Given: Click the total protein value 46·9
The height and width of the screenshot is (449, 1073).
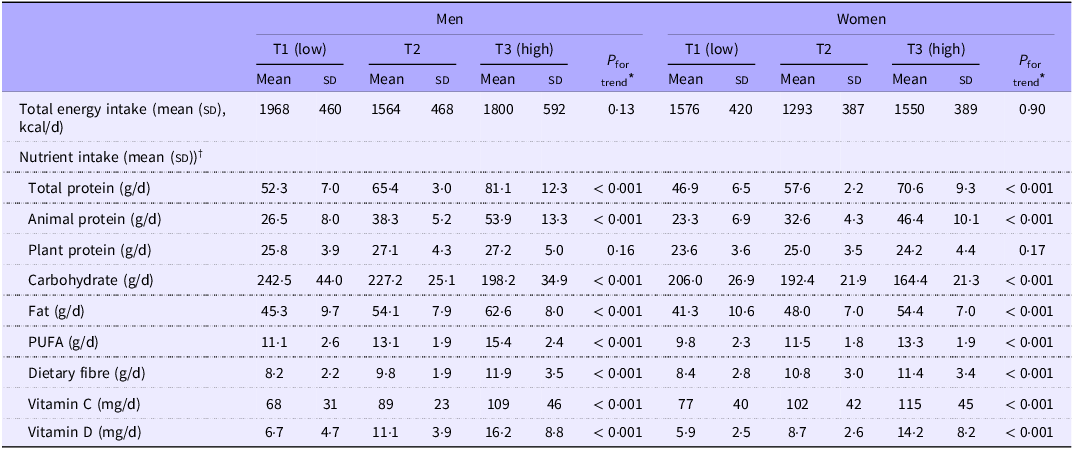Looking at the screenshot, I should (x=685, y=188).
